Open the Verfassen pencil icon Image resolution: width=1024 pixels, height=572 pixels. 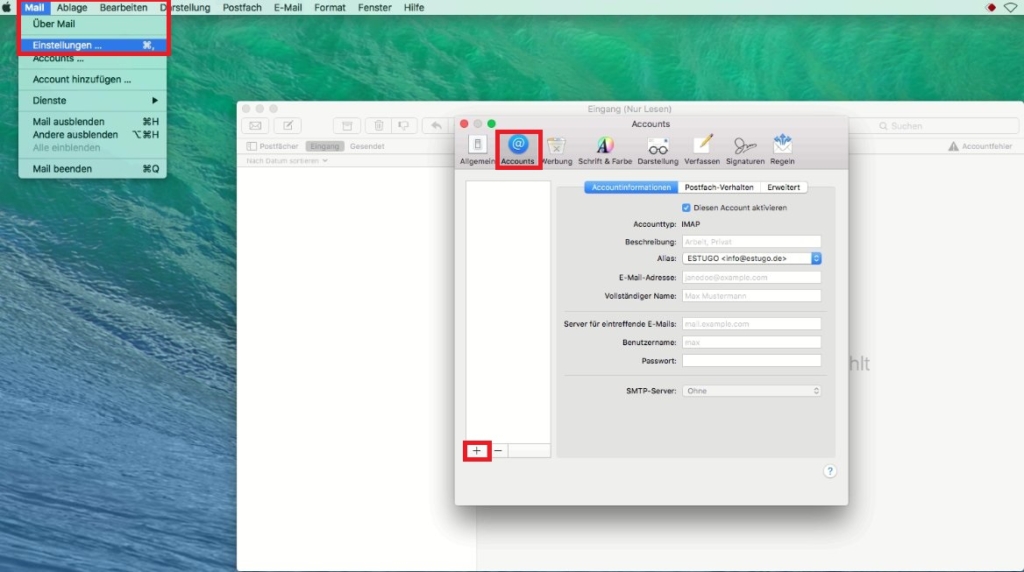pyautogui.click(x=702, y=149)
